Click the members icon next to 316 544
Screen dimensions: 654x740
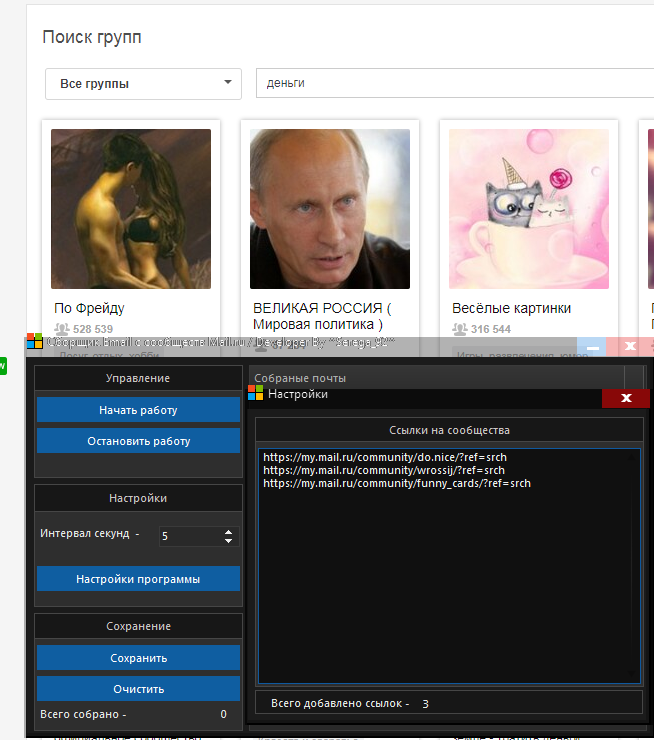[x=460, y=329]
